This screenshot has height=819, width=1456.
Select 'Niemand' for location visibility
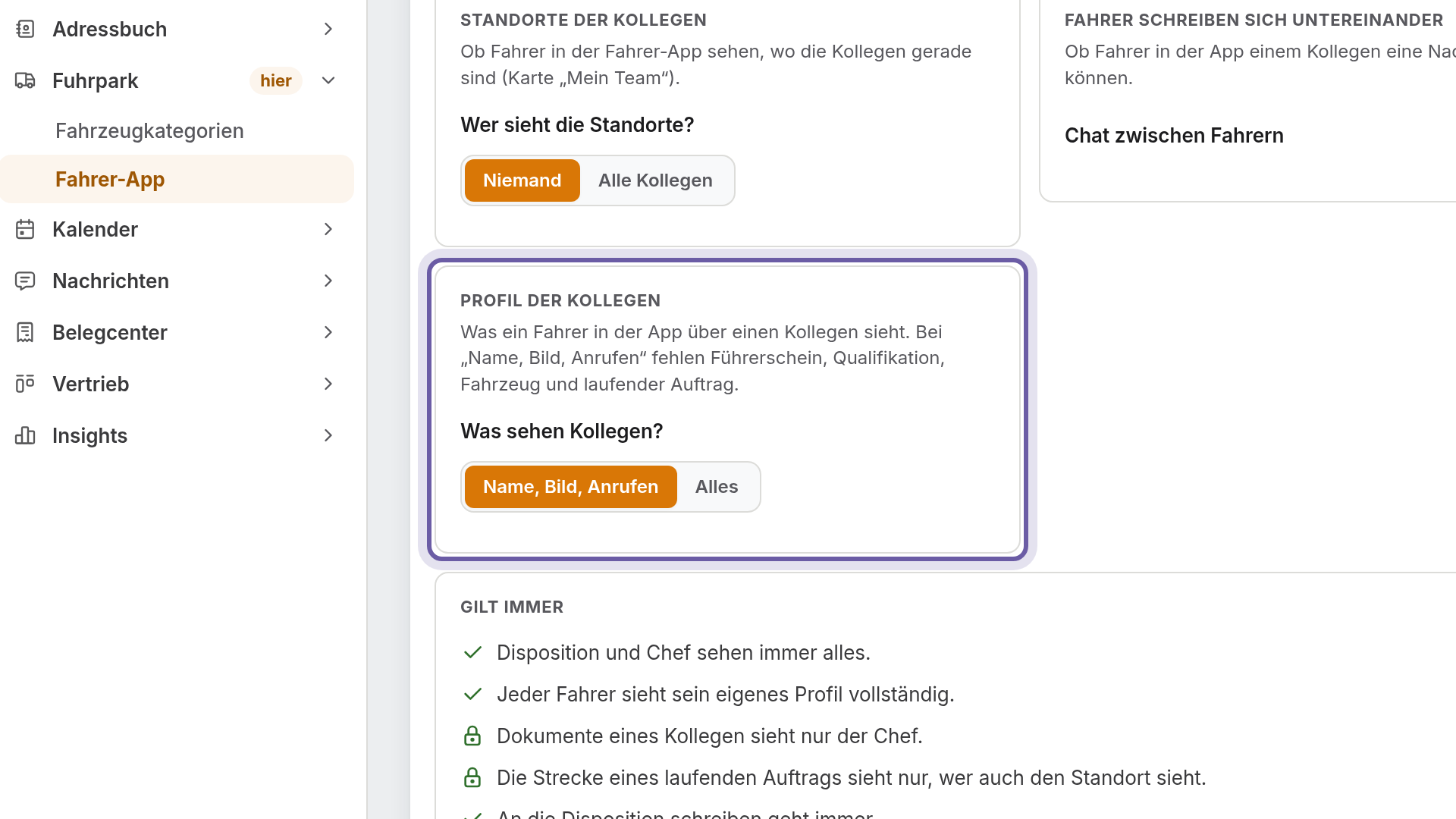tap(522, 180)
